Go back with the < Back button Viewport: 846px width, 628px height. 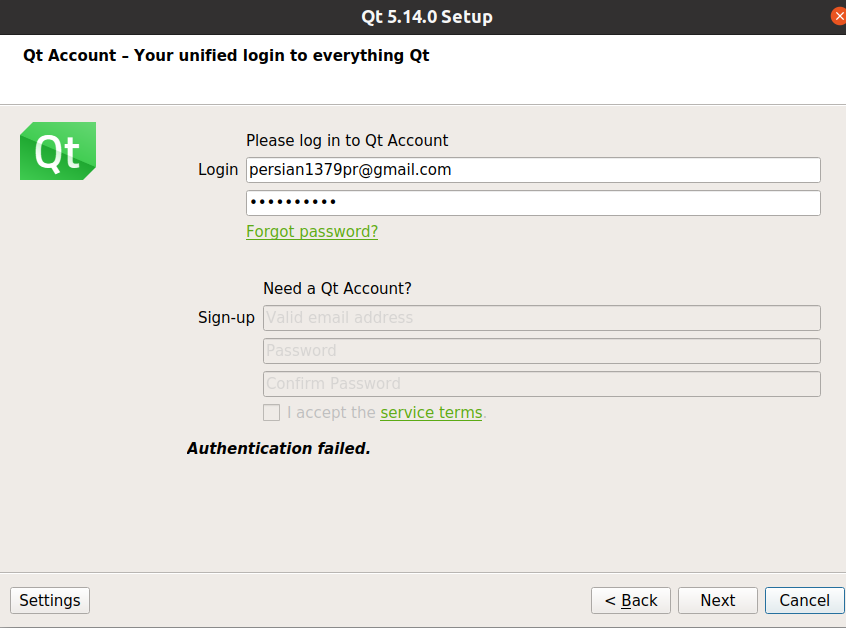click(x=631, y=600)
